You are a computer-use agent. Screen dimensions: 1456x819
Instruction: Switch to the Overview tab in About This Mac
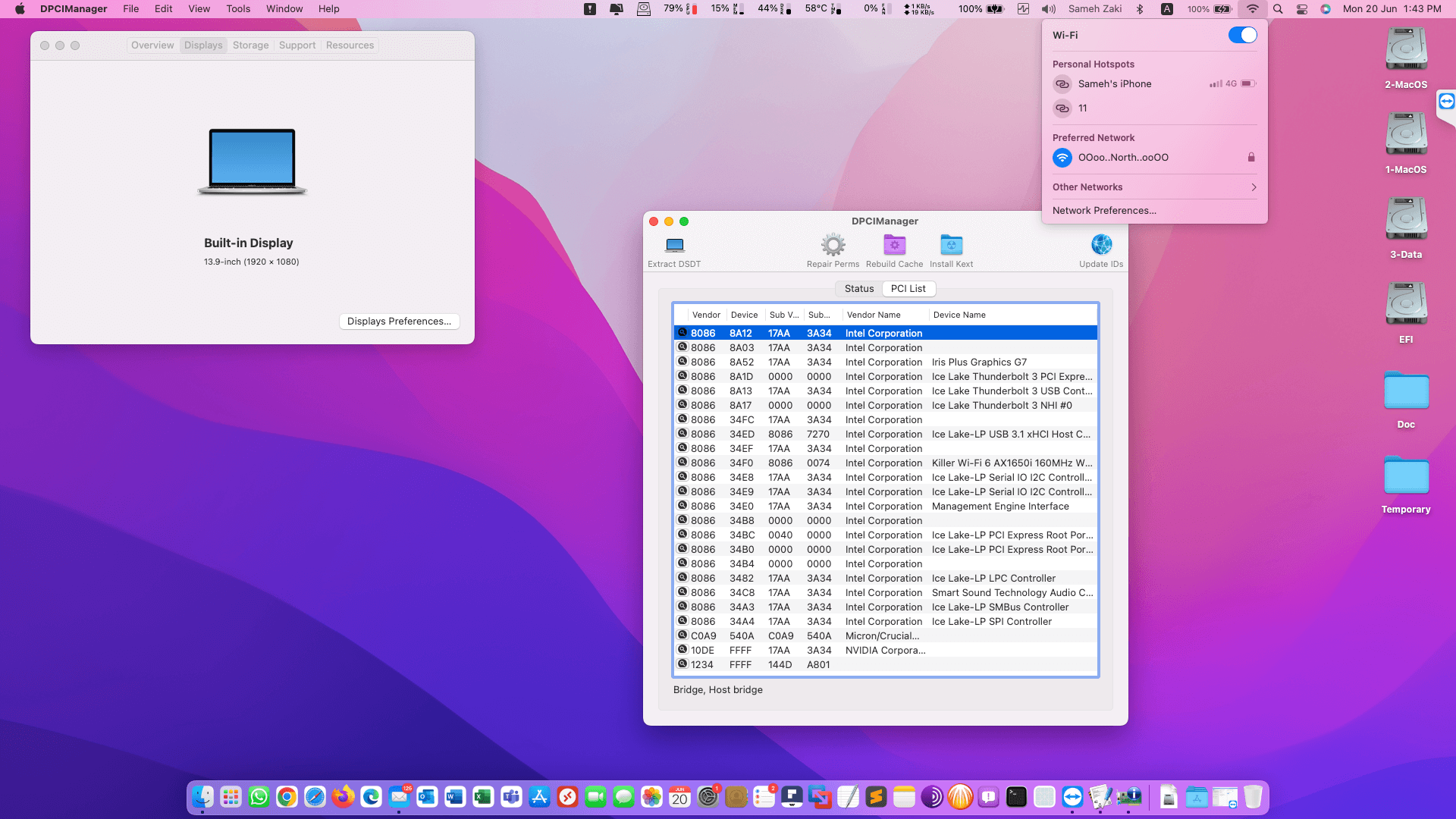coord(152,45)
